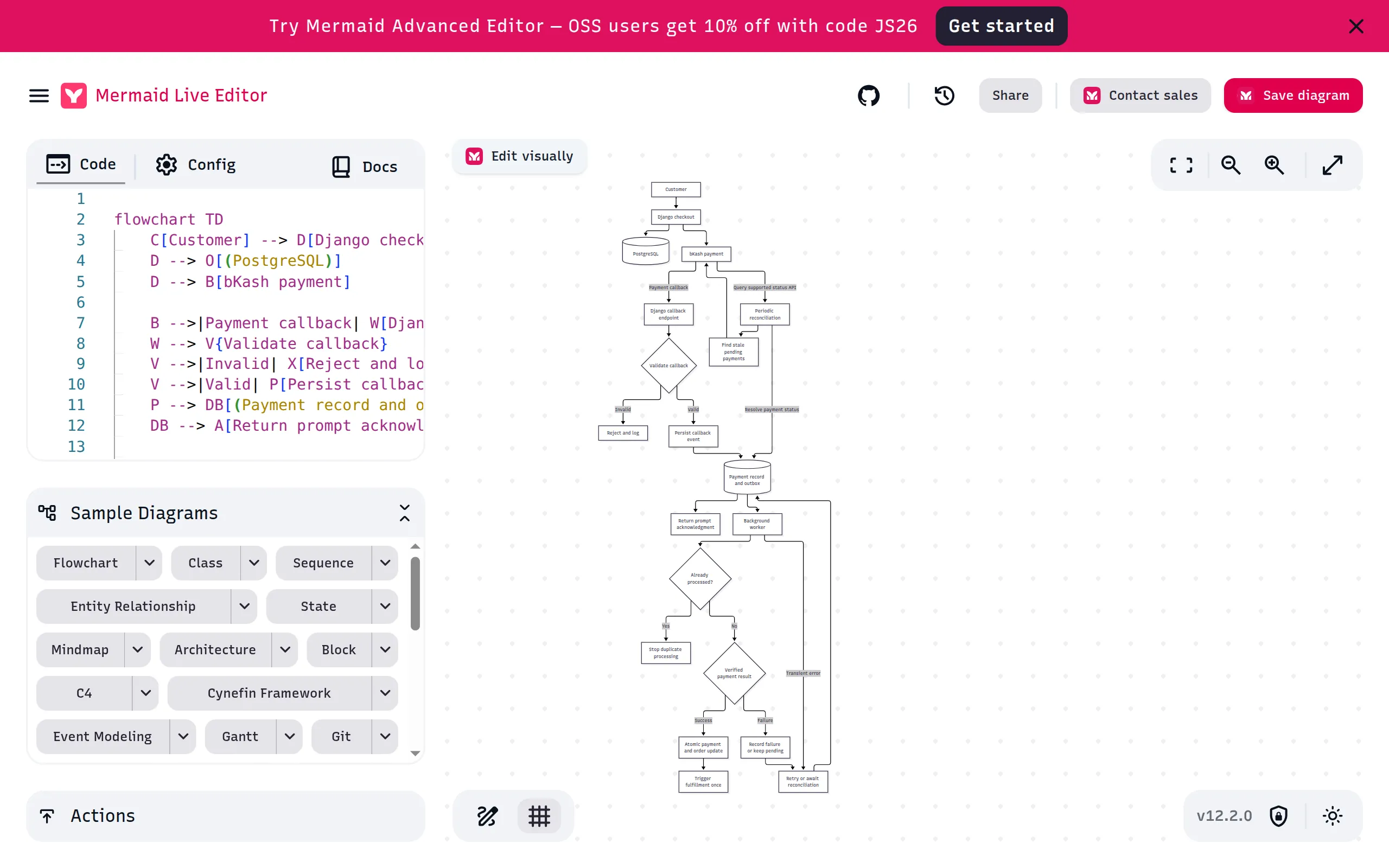Click code line 'D --> B[bKash payment]'

pos(250,282)
